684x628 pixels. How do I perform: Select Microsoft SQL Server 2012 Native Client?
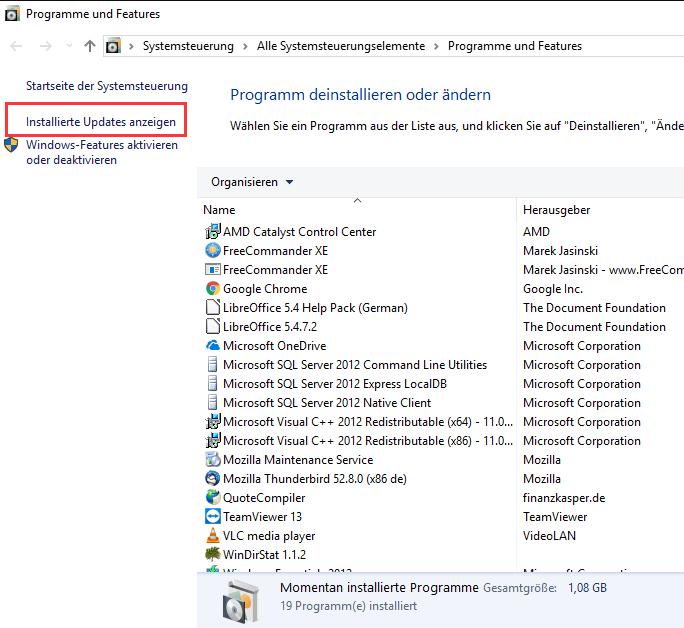327,403
